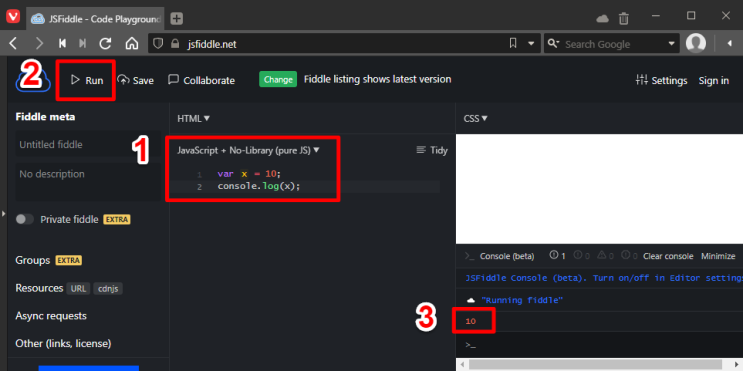Click Tidy to format code
Viewport: 743px width, 371px height.
click(432, 150)
